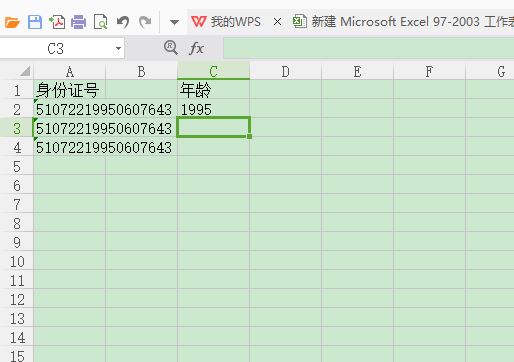Select row 2 header
514x362 pixels.
click(x=17, y=109)
